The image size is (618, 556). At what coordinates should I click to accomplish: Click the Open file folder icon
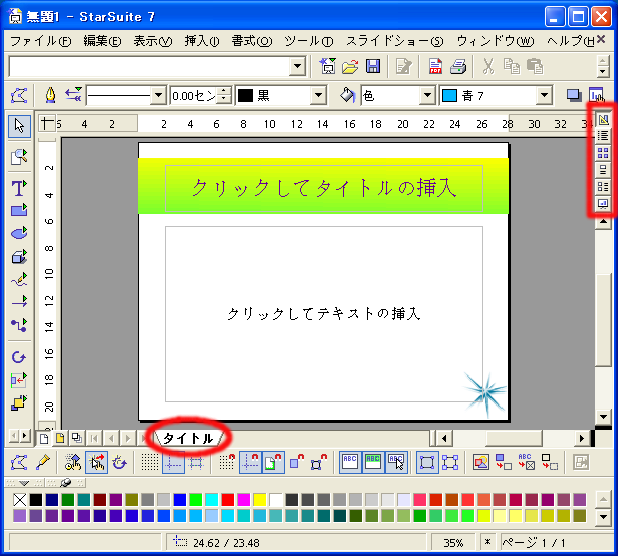click(350, 66)
